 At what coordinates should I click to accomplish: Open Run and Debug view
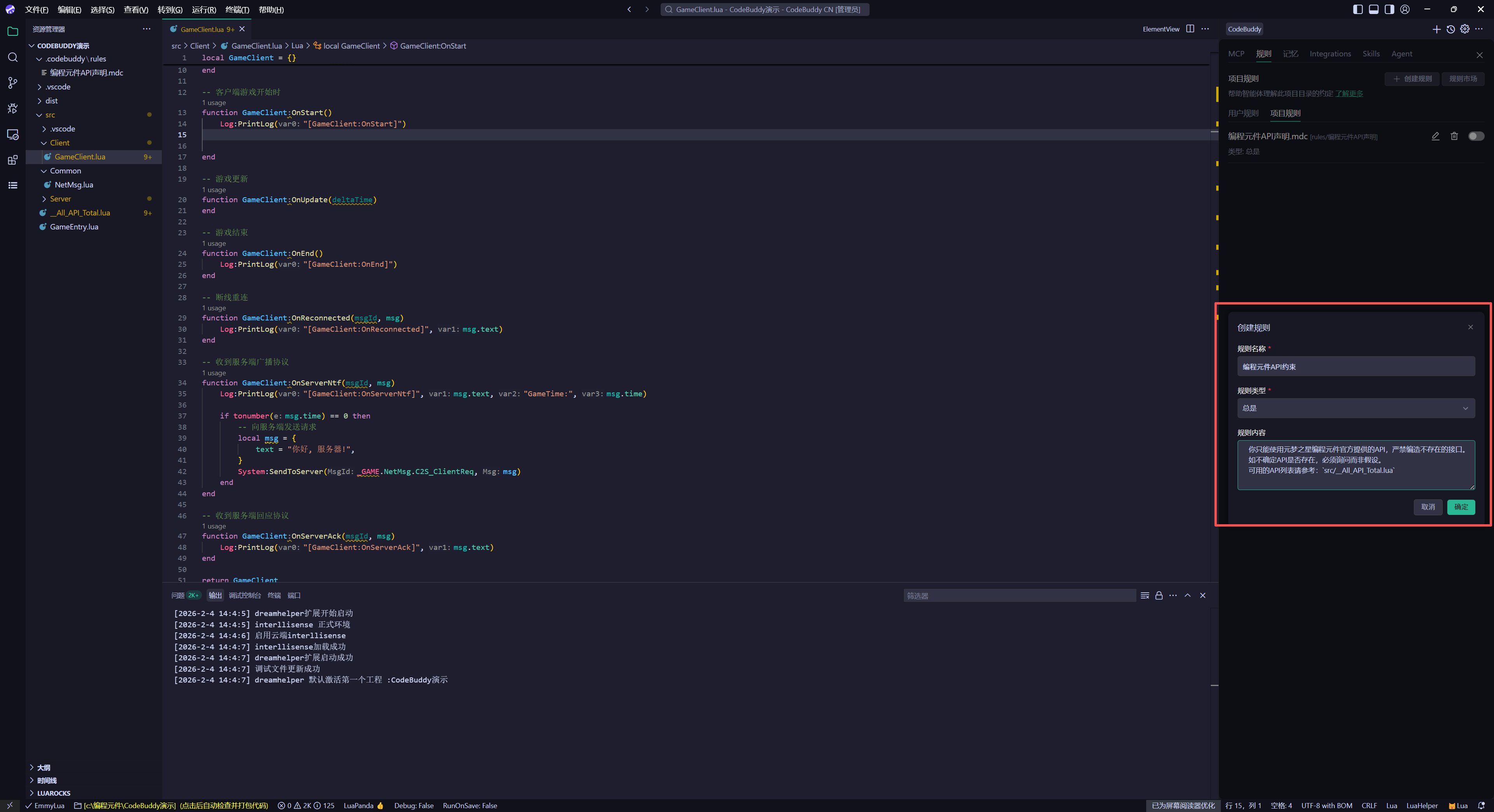pyautogui.click(x=13, y=108)
